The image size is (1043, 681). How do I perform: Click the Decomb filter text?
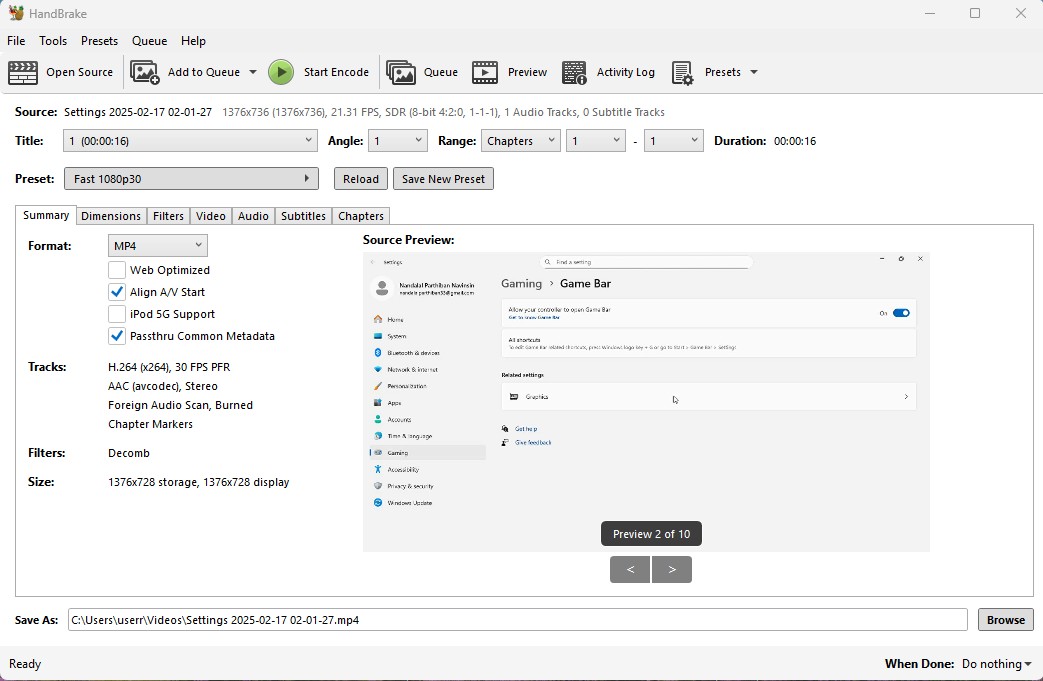click(129, 453)
